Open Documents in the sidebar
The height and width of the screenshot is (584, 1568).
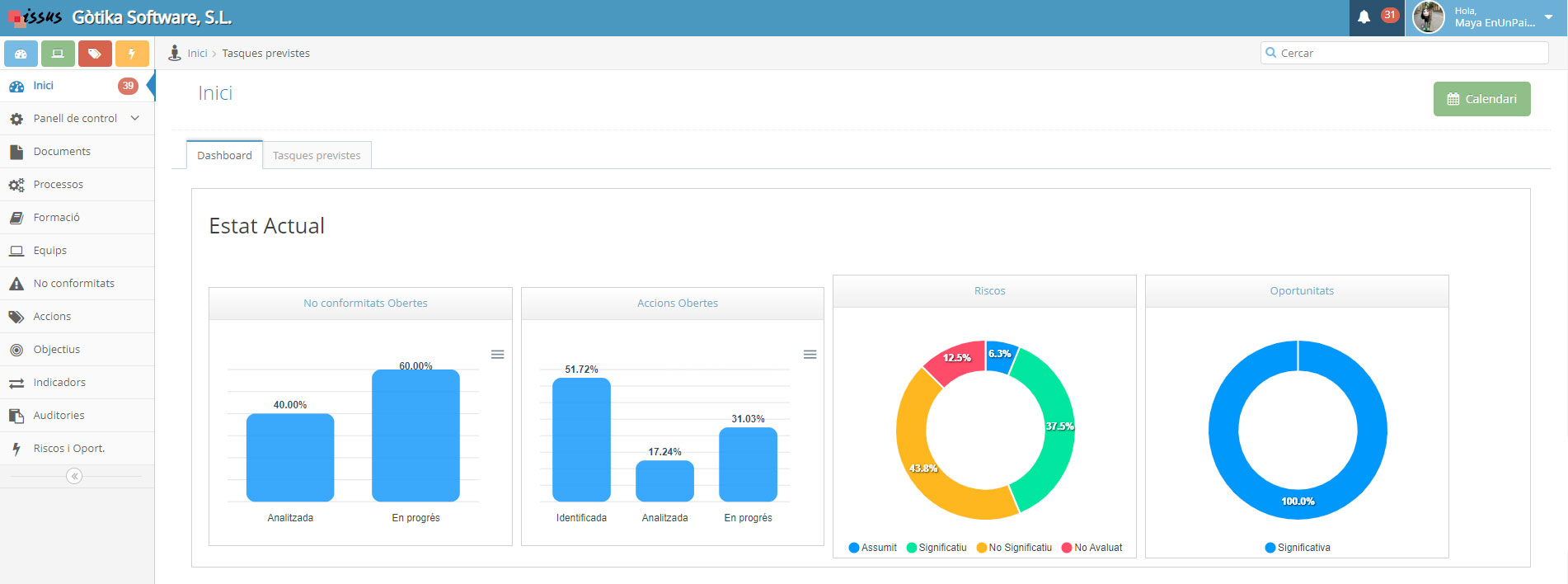pos(62,152)
